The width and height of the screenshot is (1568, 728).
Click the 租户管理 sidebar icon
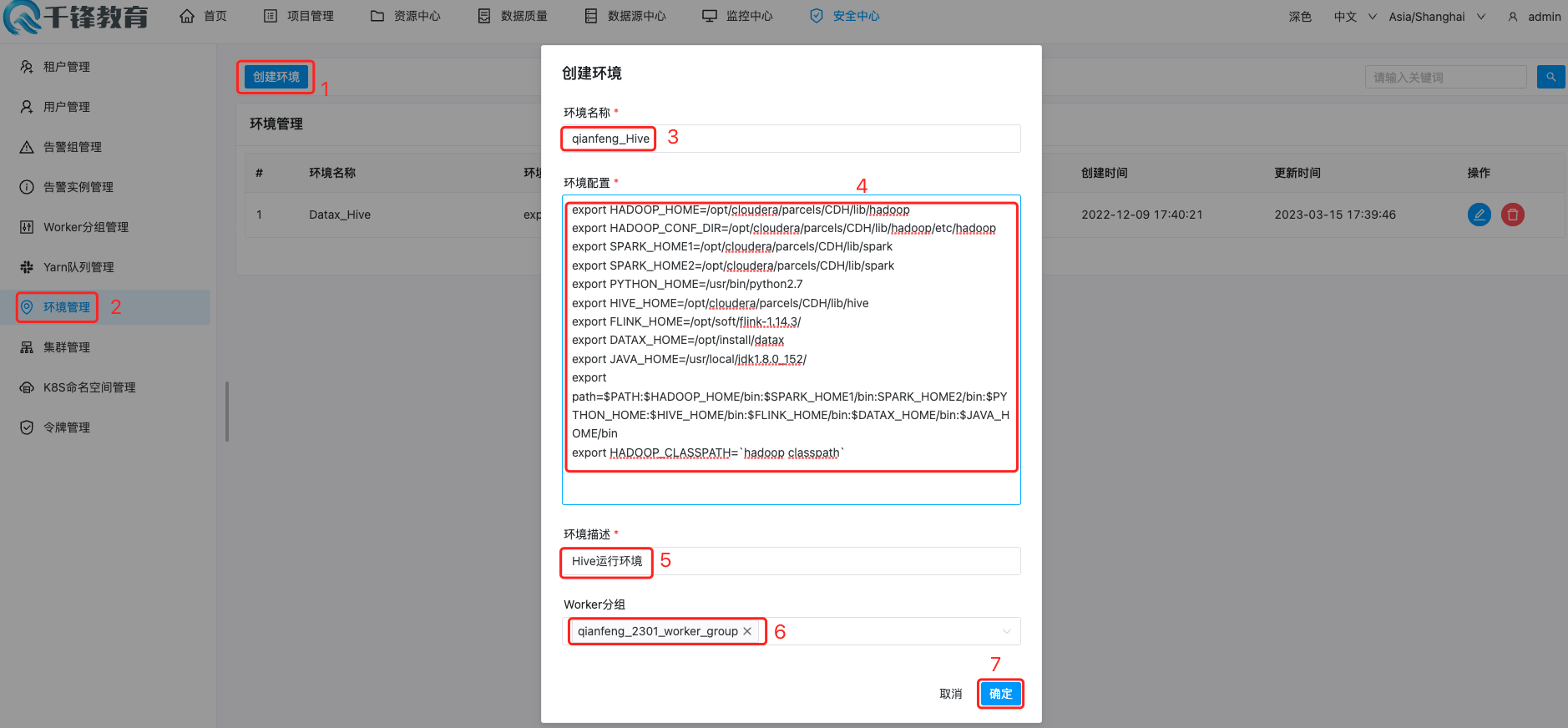(27, 67)
